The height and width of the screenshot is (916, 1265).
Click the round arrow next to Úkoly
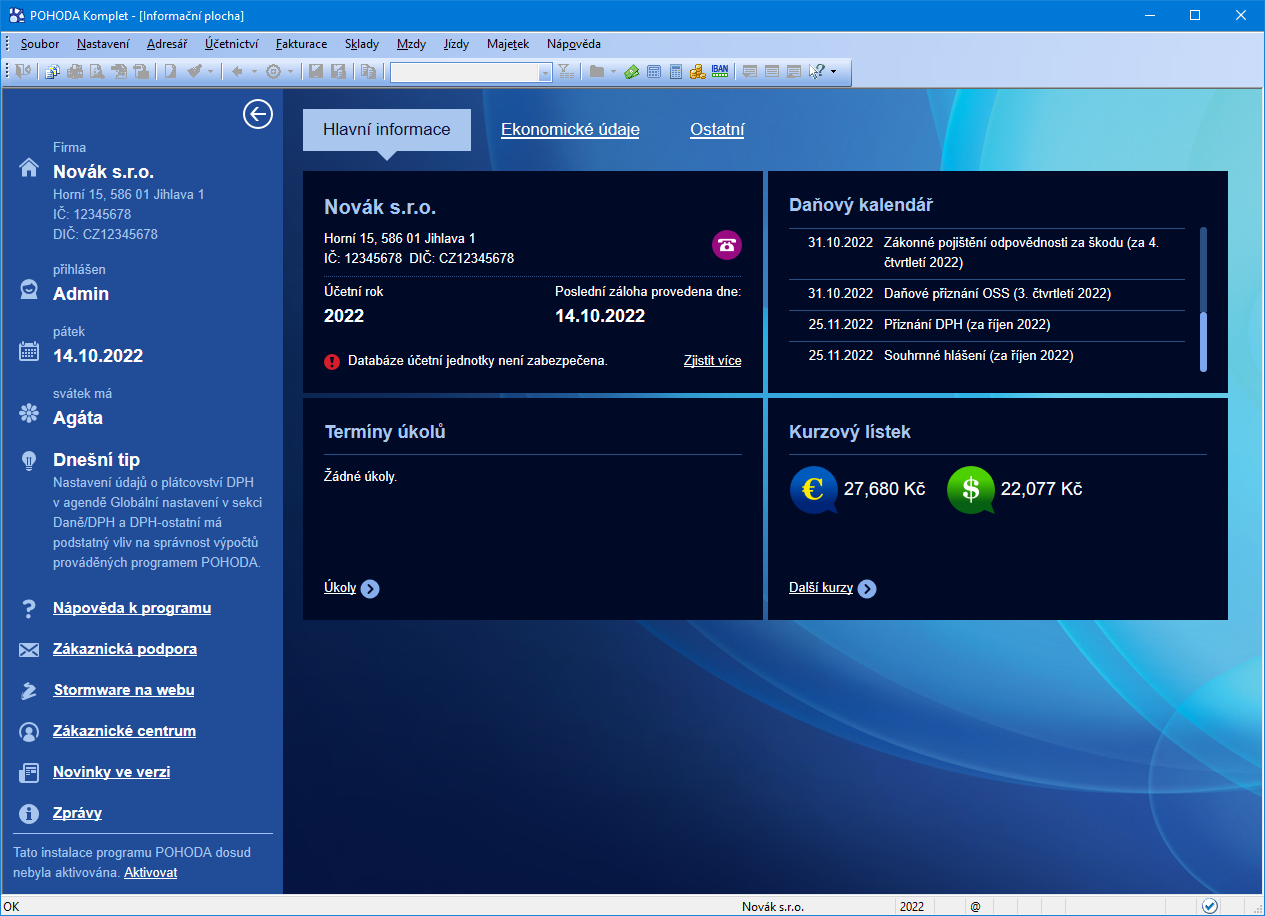tap(370, 589)
